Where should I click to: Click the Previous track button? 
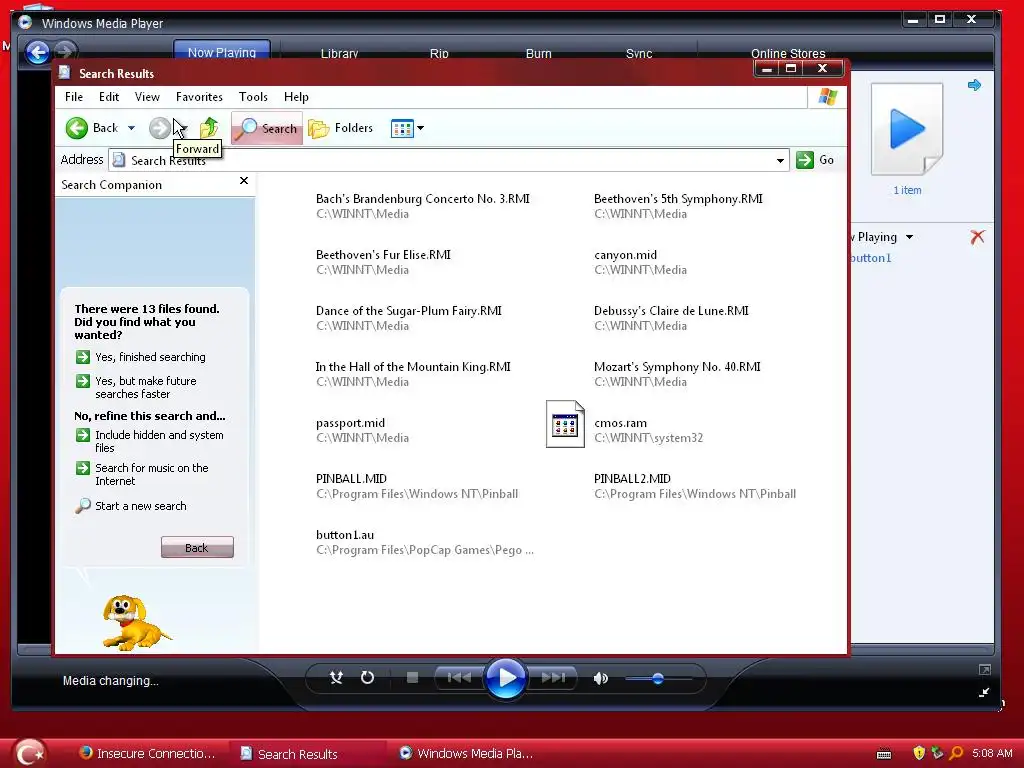[458, 678]
